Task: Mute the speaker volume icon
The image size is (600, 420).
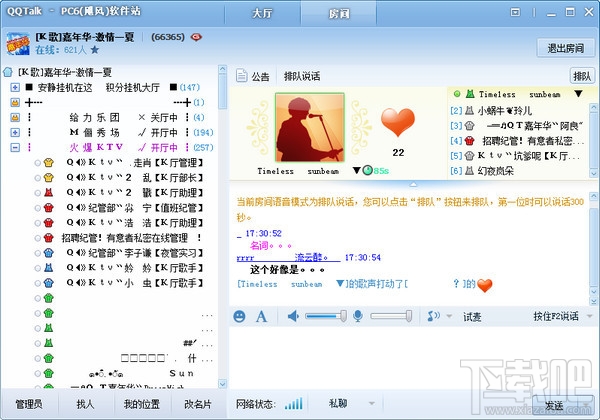Action: pos(293,316)
